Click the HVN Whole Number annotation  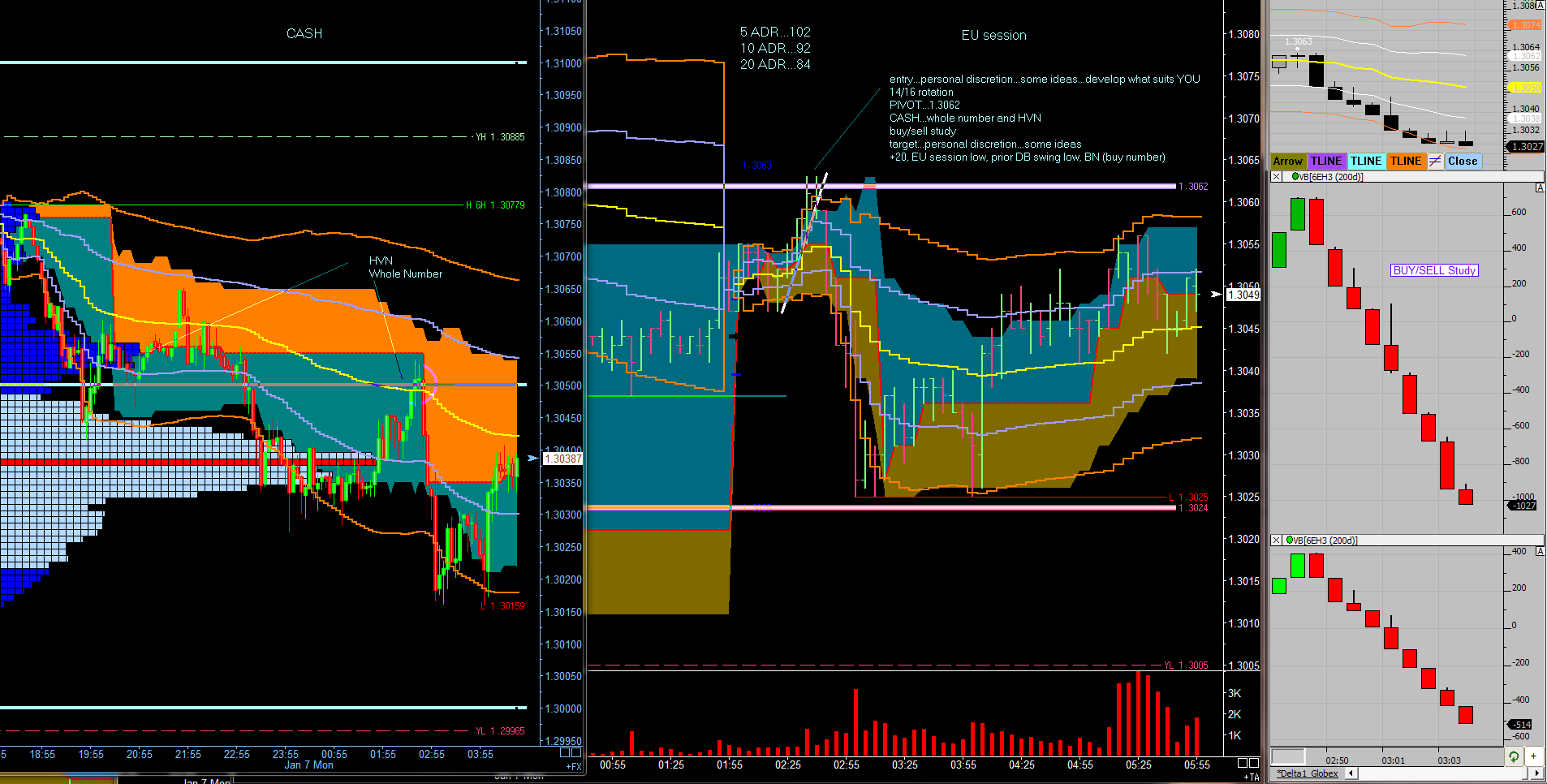pos(405,267)
